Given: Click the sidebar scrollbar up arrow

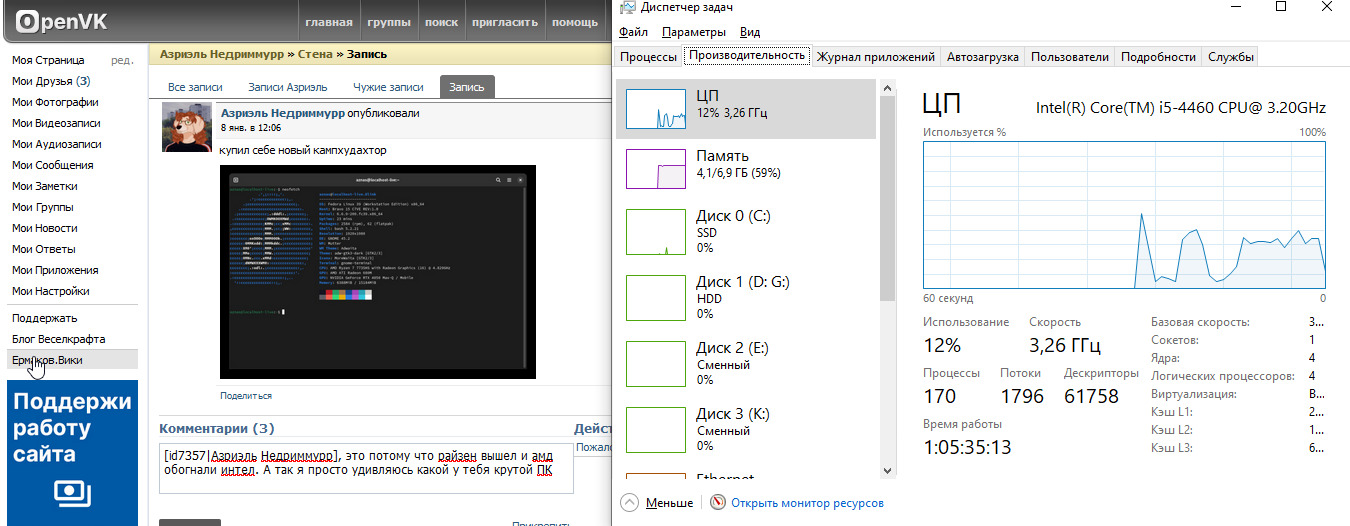Looking at the screenshot, I should pos(887,89).
